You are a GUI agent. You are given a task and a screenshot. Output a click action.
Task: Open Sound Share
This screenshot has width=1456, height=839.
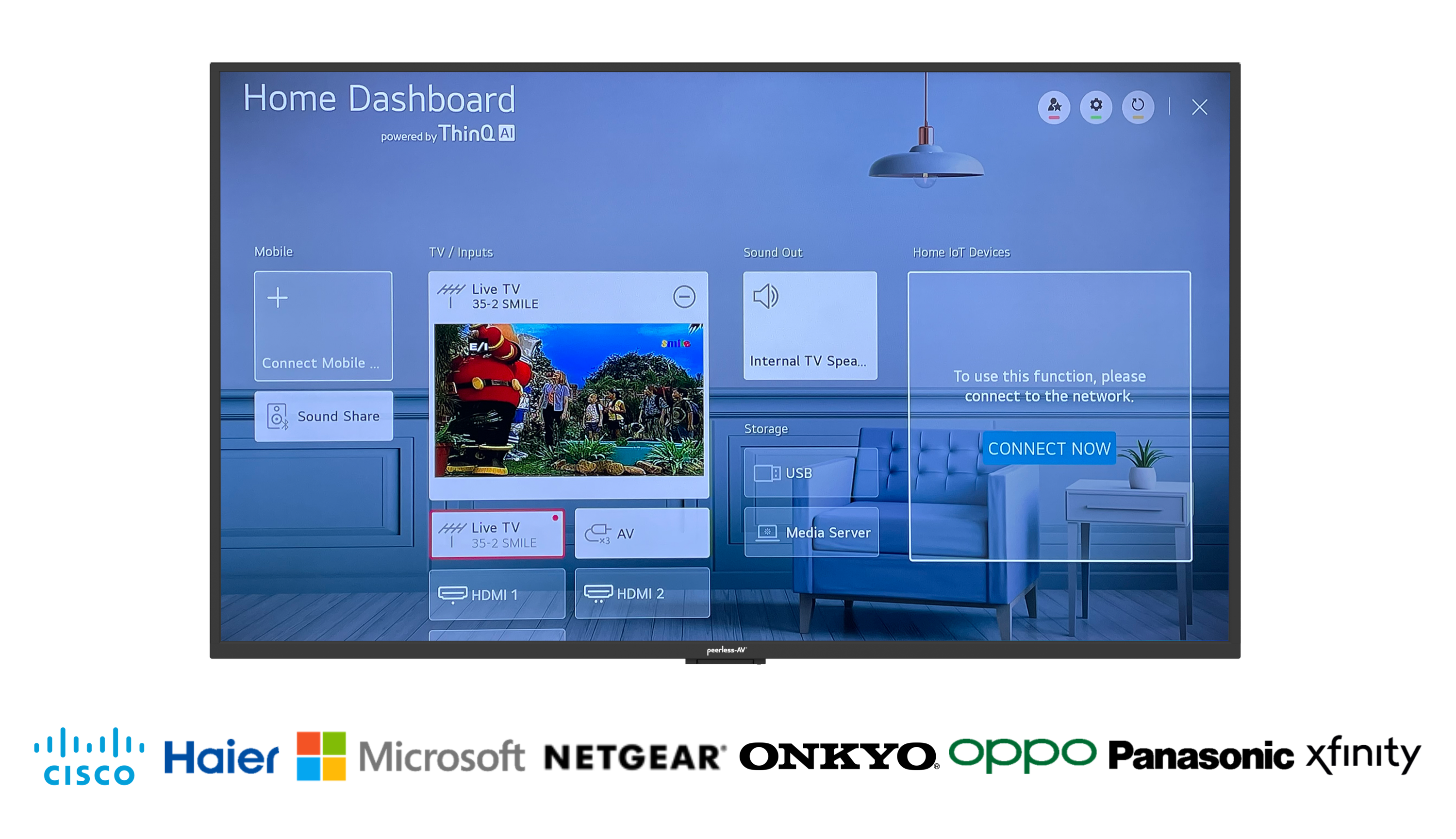[324, 416]
